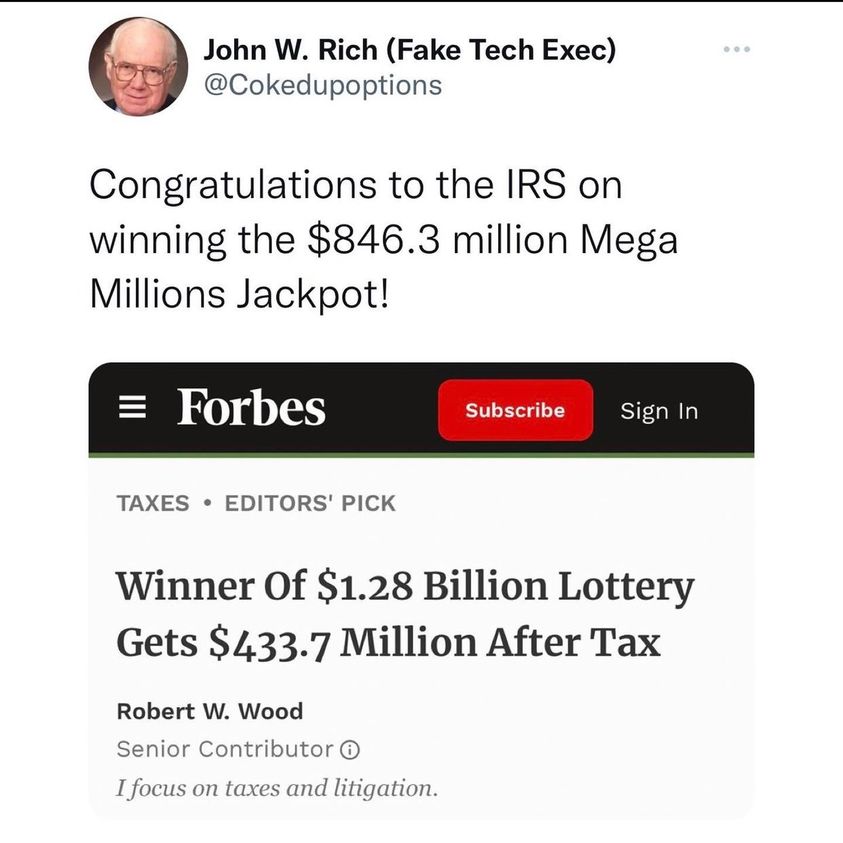Open Robert W. Wood author page

tap(210, 711)
